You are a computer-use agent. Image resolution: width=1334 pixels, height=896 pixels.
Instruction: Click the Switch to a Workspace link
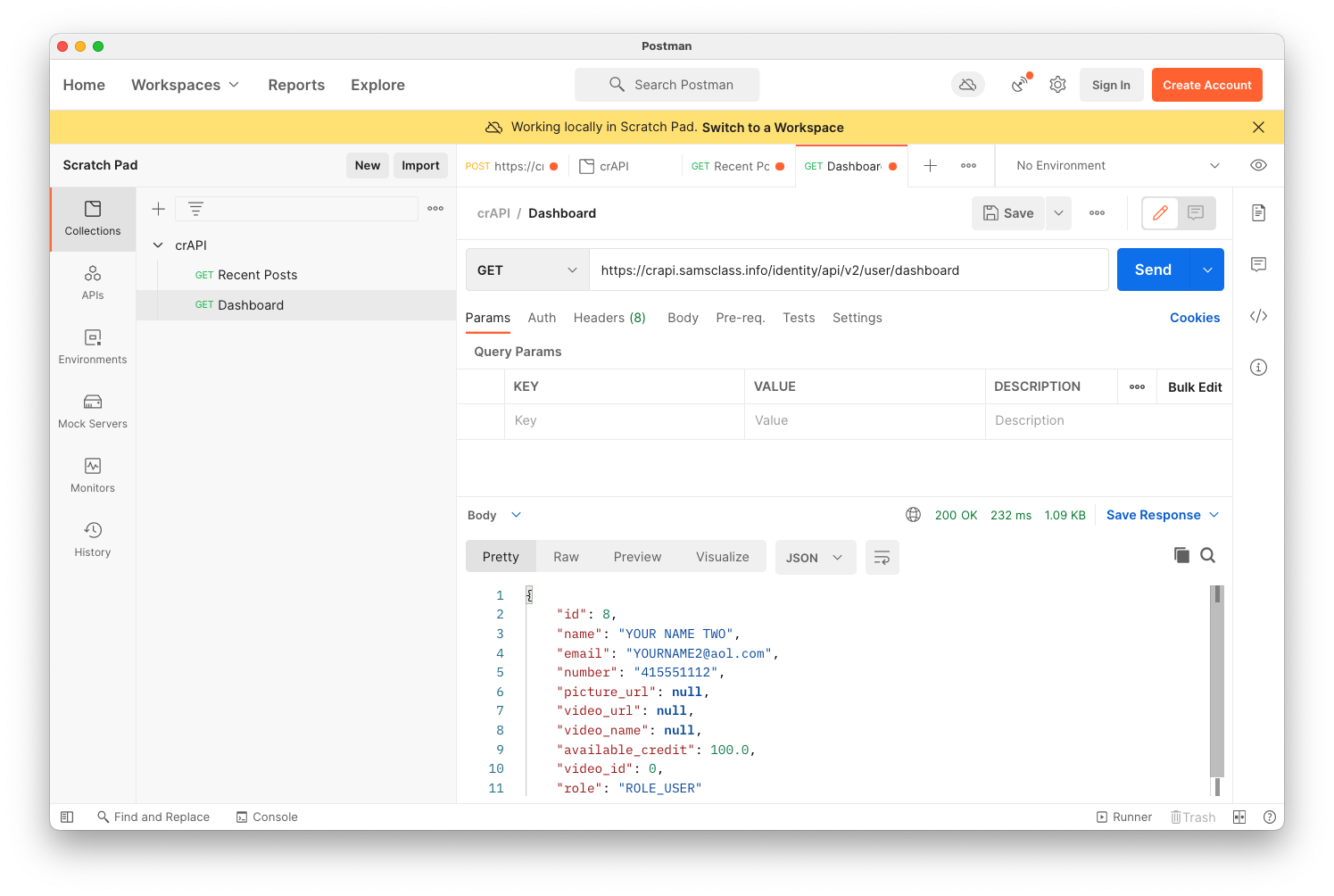tap(773, 128)
